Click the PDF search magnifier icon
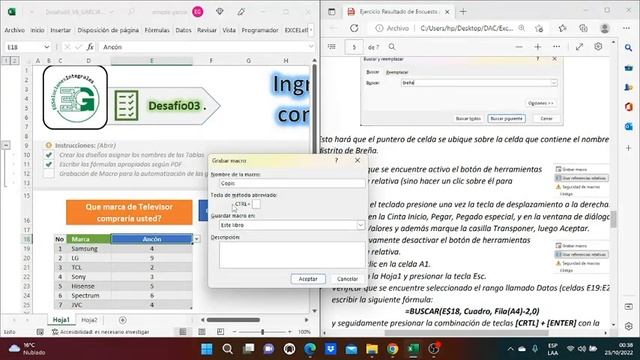Screen dimensions: 640x360 point(392,47)
